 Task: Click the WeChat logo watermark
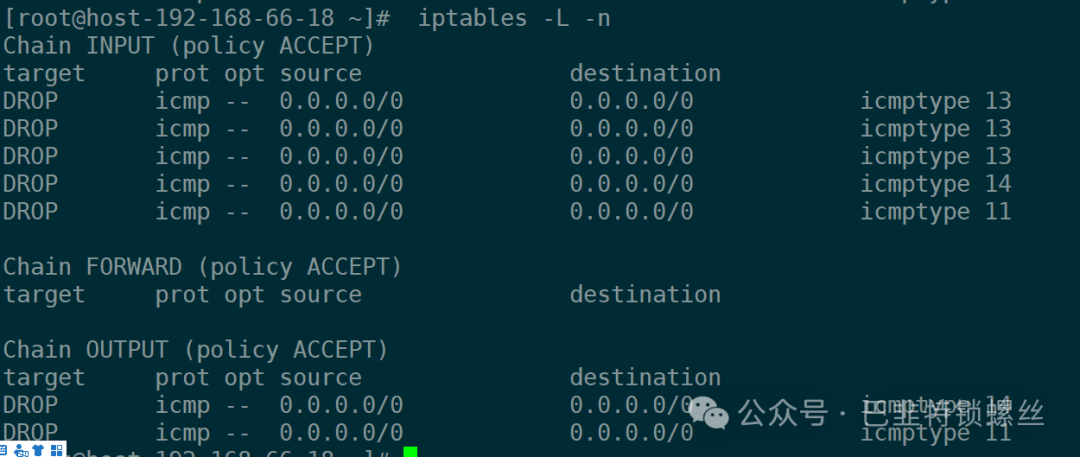(707, 412)
